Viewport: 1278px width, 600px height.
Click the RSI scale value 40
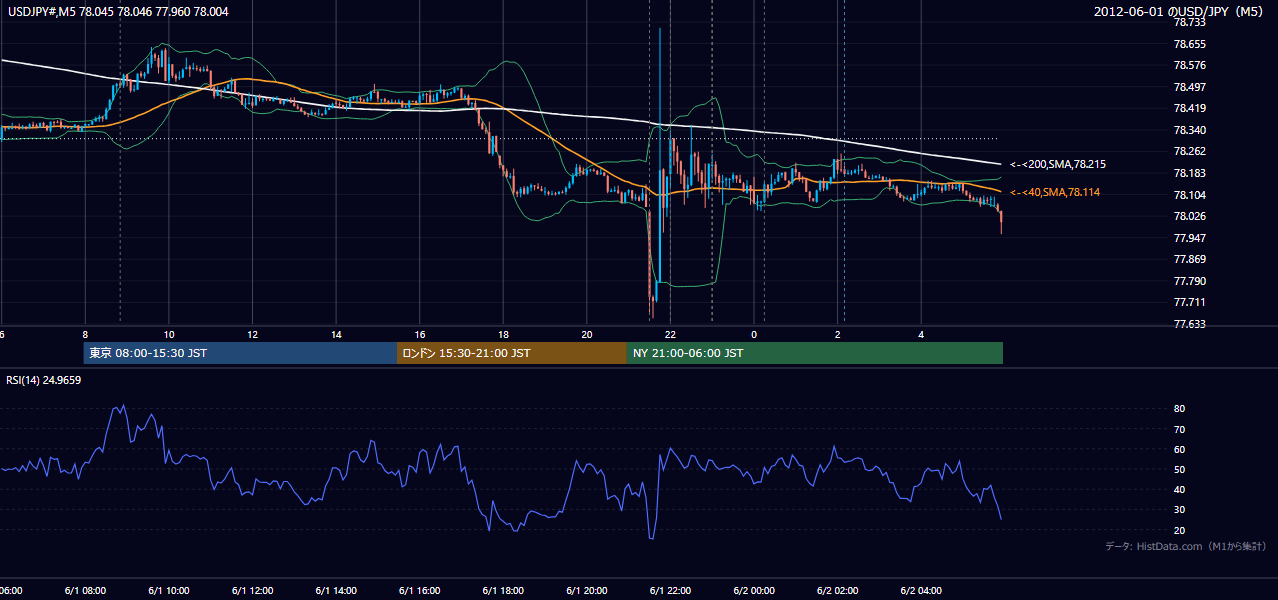coord(1180,489)
